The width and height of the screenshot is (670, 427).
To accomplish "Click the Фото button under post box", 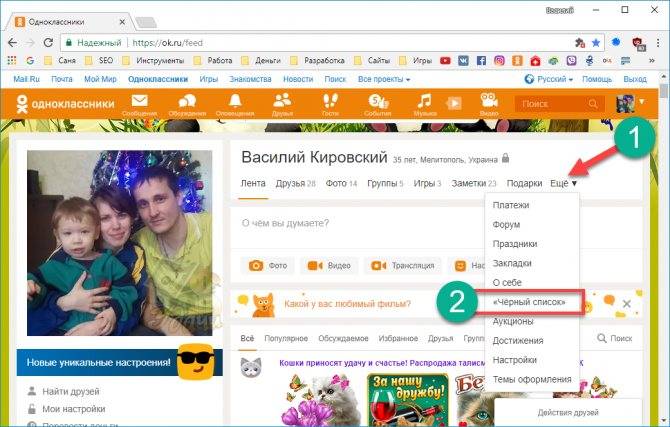I will point(268,266).
